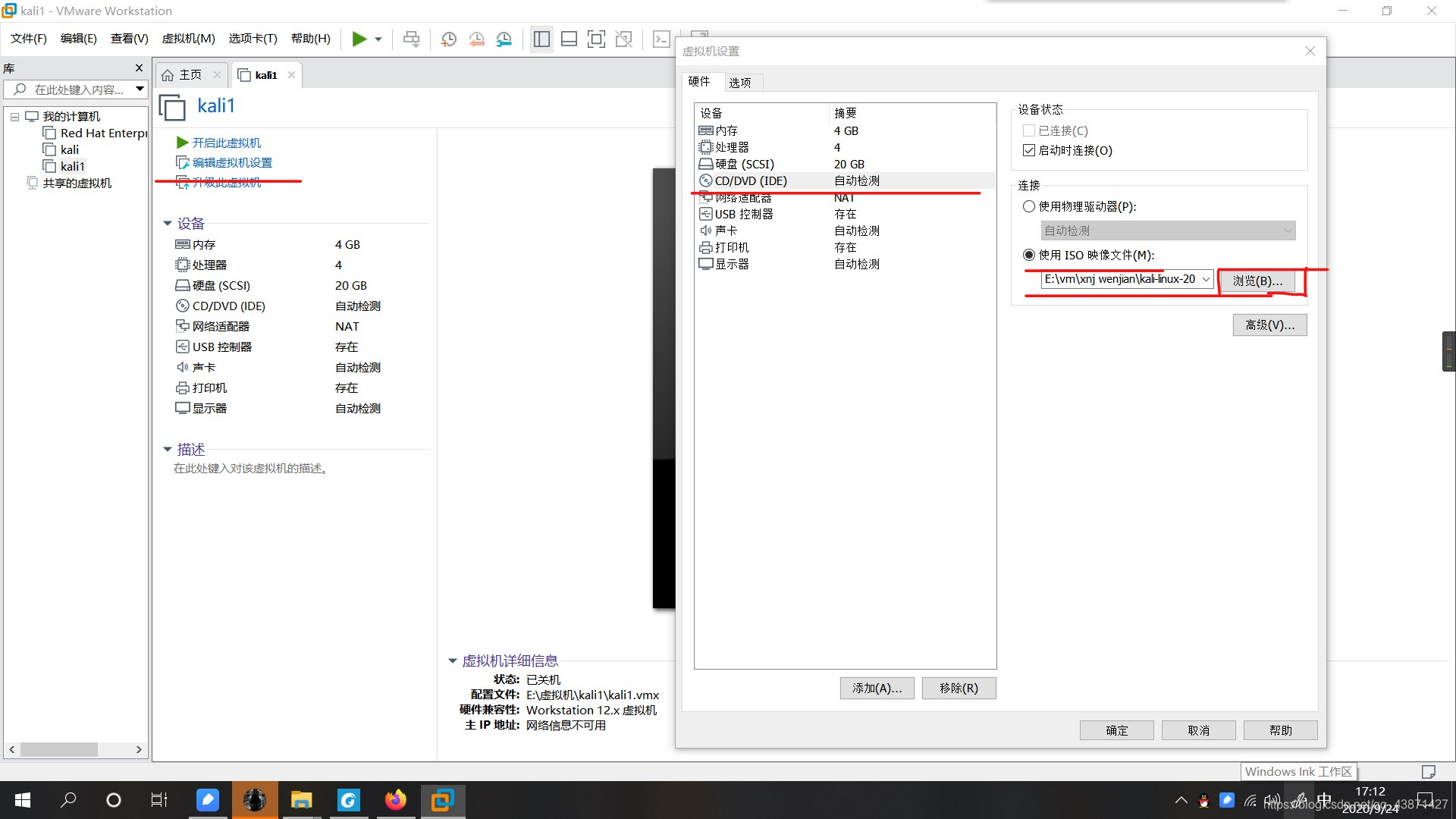
Task: Click the Unity mode toolbar icon
Action: tap(624, 39)
